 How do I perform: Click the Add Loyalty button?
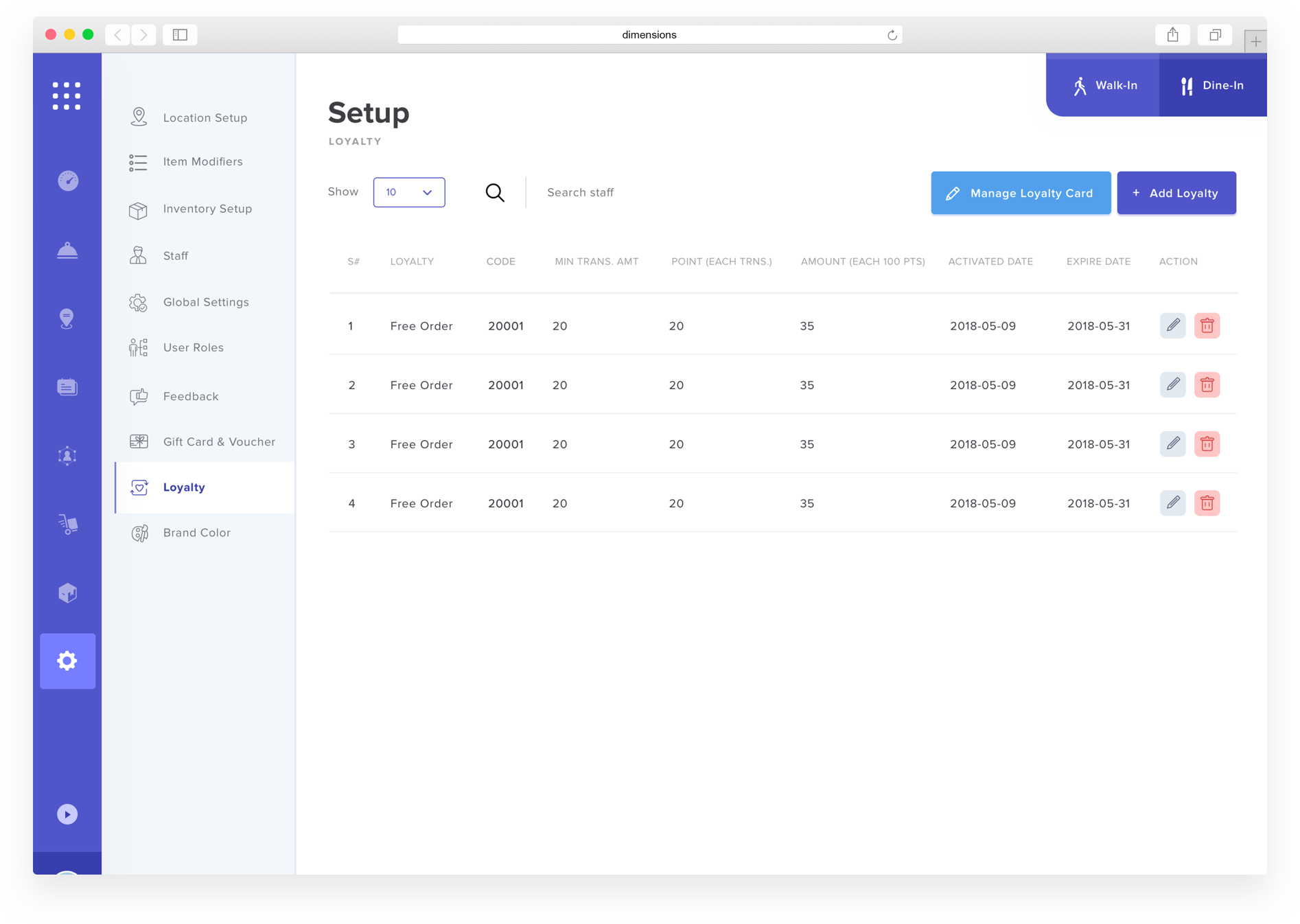click(1176, 193)
